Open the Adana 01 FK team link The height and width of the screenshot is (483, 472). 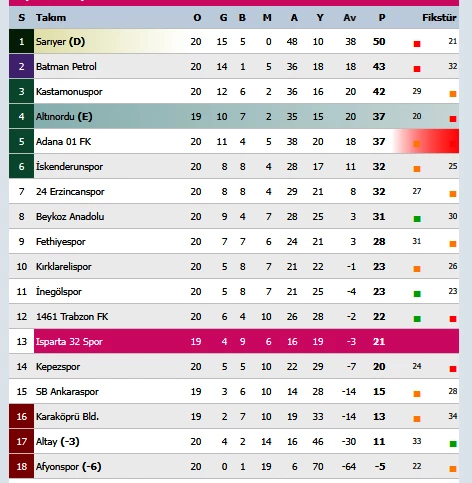pyautogui.click(x=63, y=142)
